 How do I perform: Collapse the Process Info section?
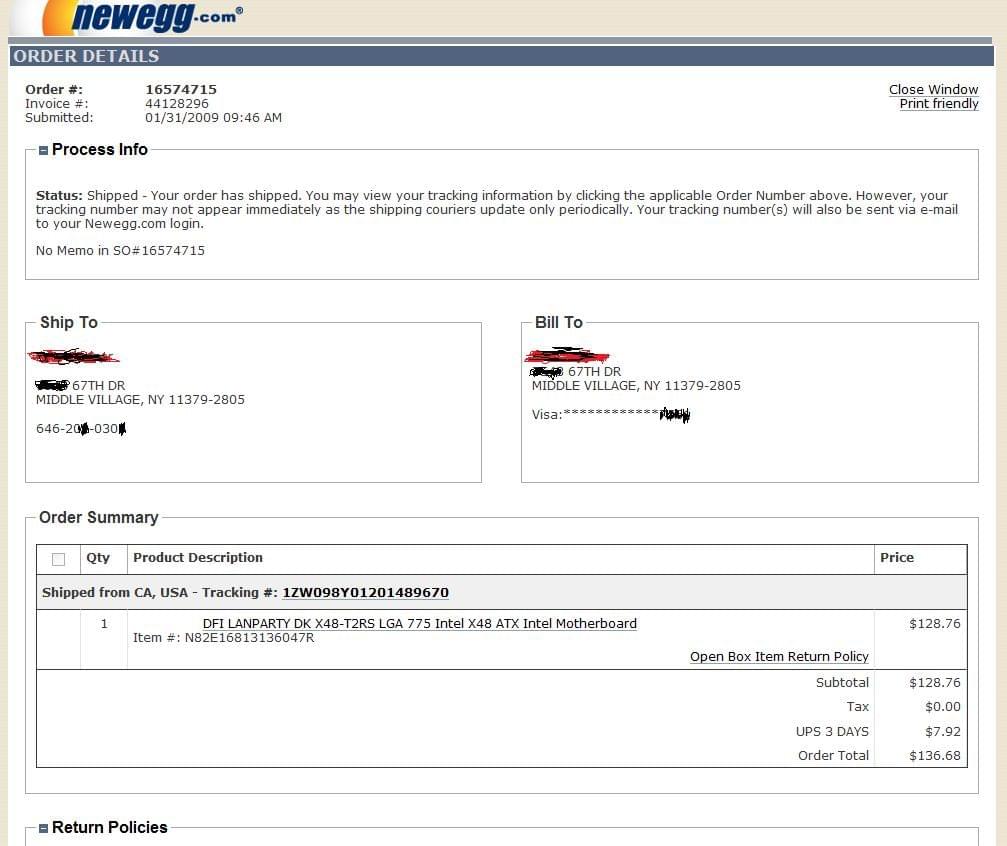click(43, 150)
